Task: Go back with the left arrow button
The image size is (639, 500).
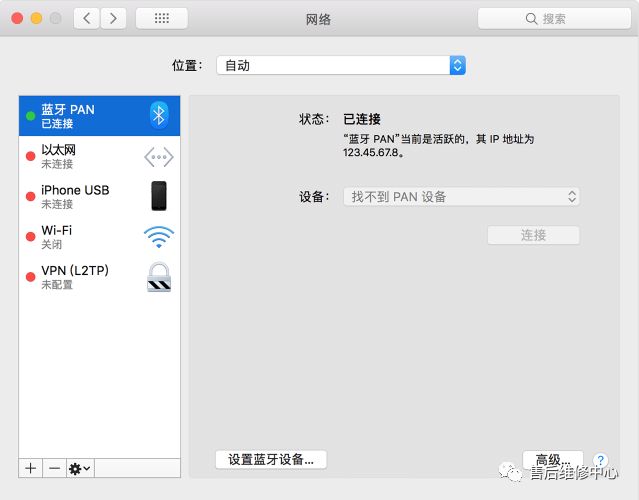Action: 86,18
